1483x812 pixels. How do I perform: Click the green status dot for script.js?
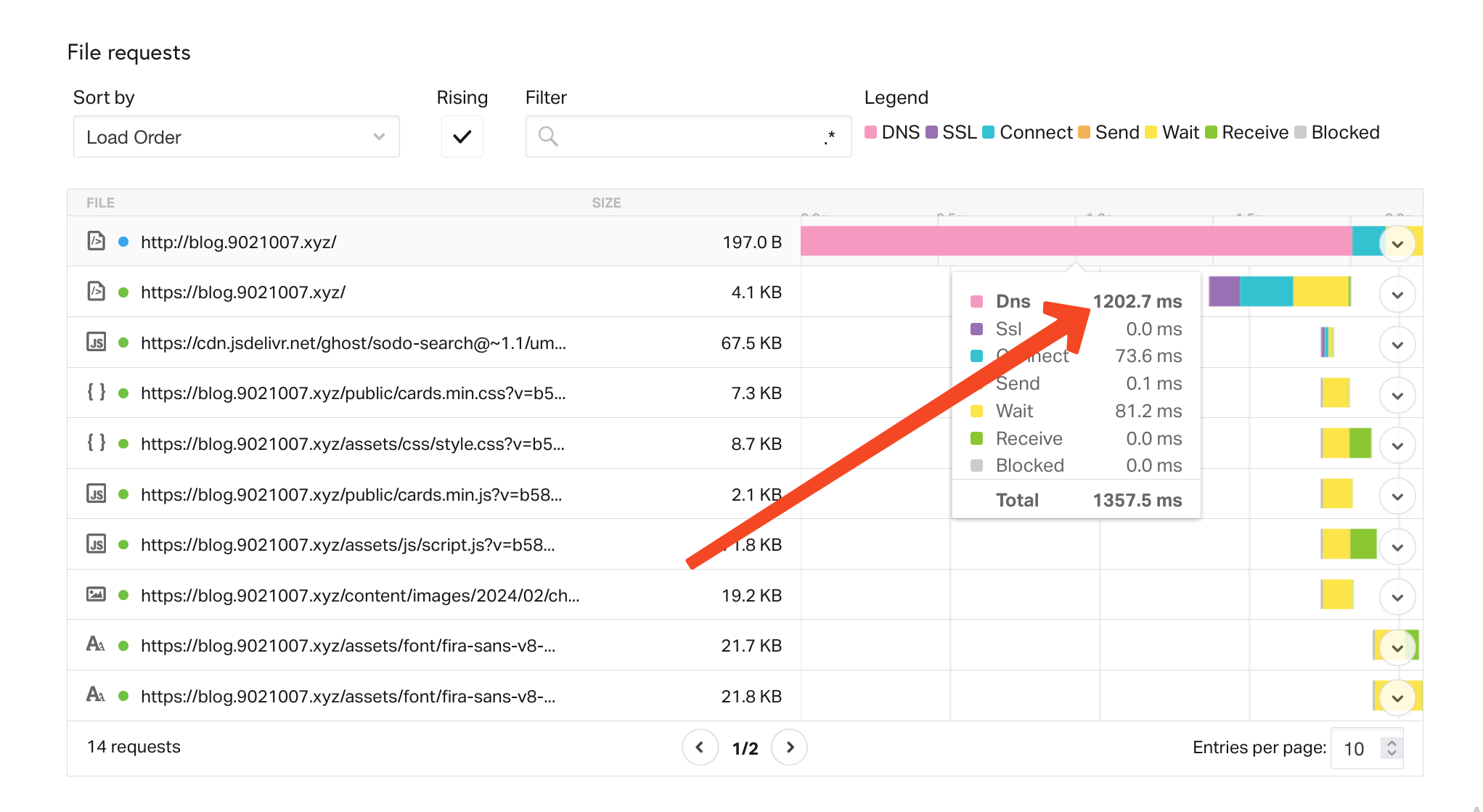click(x=123, y=544)
